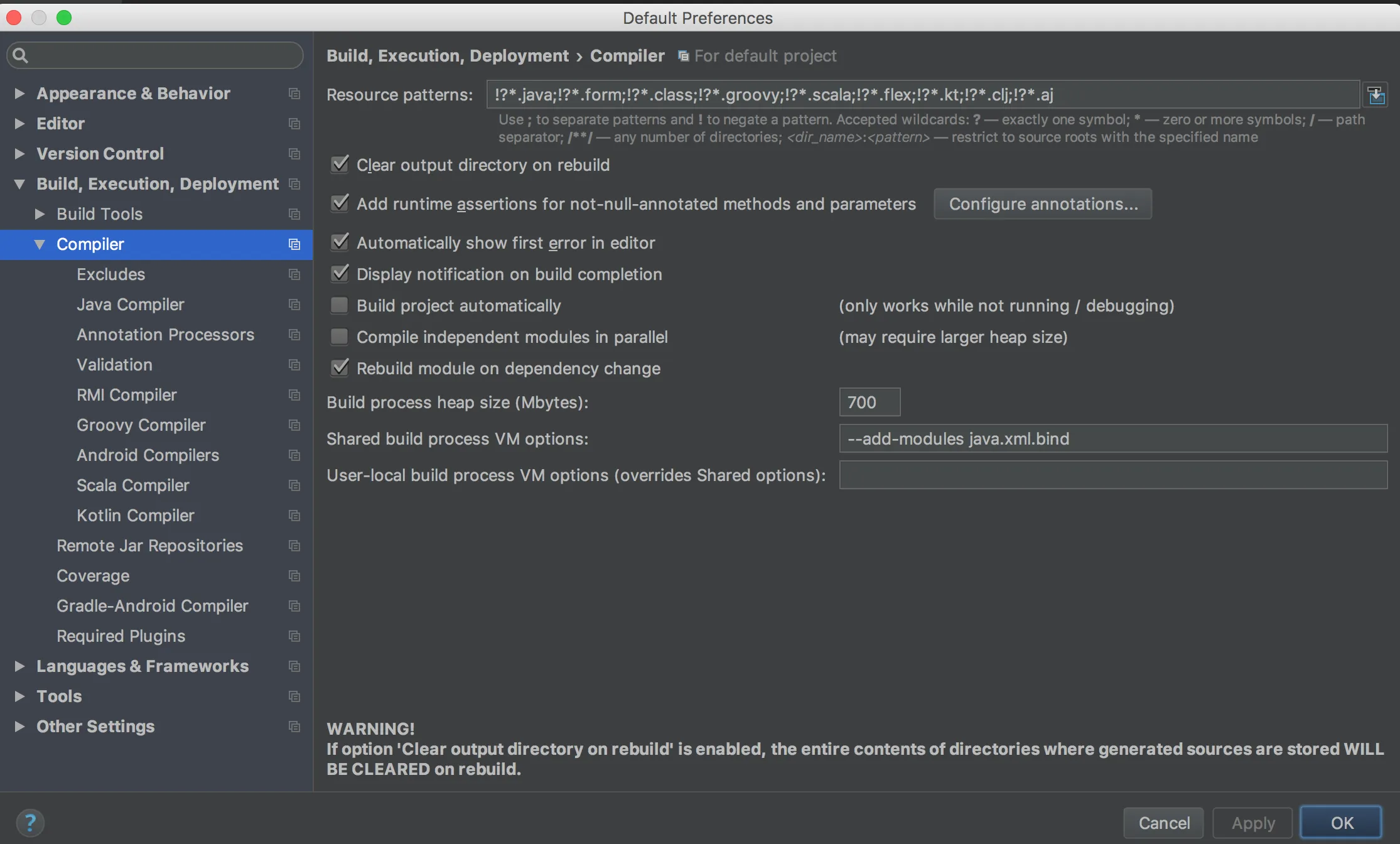Viewport: 1400px width, 844px height.
Task: Open Annotation Processors settings page
Action: click(x=165, y=335)
